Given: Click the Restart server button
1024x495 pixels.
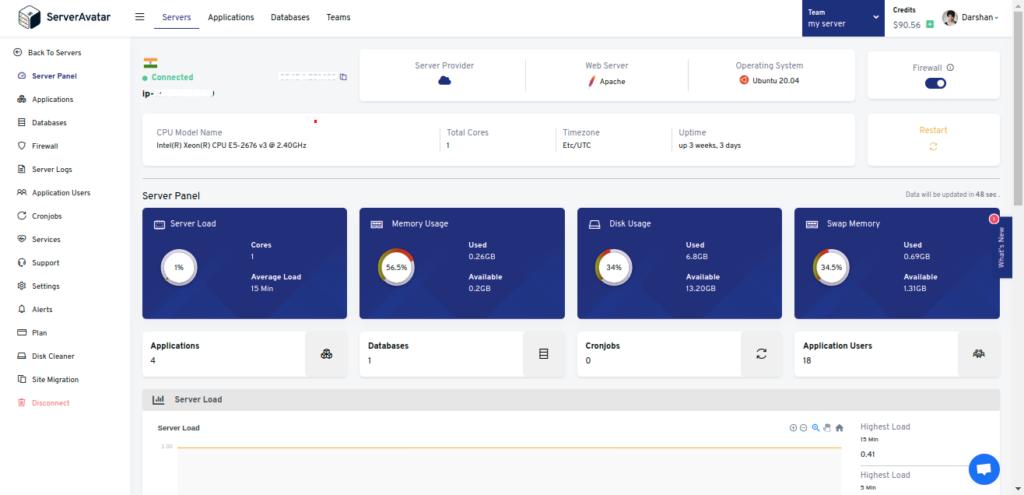Looking at the screenshot, I should coord(933,139).
